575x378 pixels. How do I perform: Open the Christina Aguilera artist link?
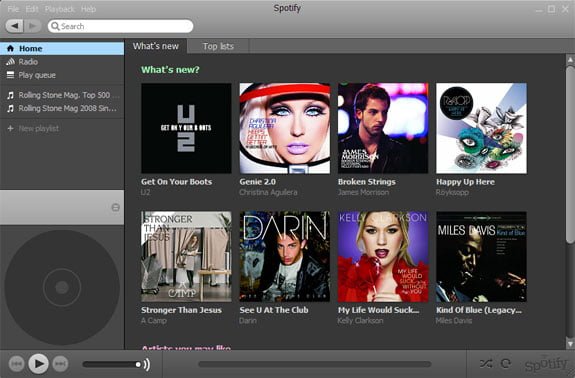click(268, 192)
